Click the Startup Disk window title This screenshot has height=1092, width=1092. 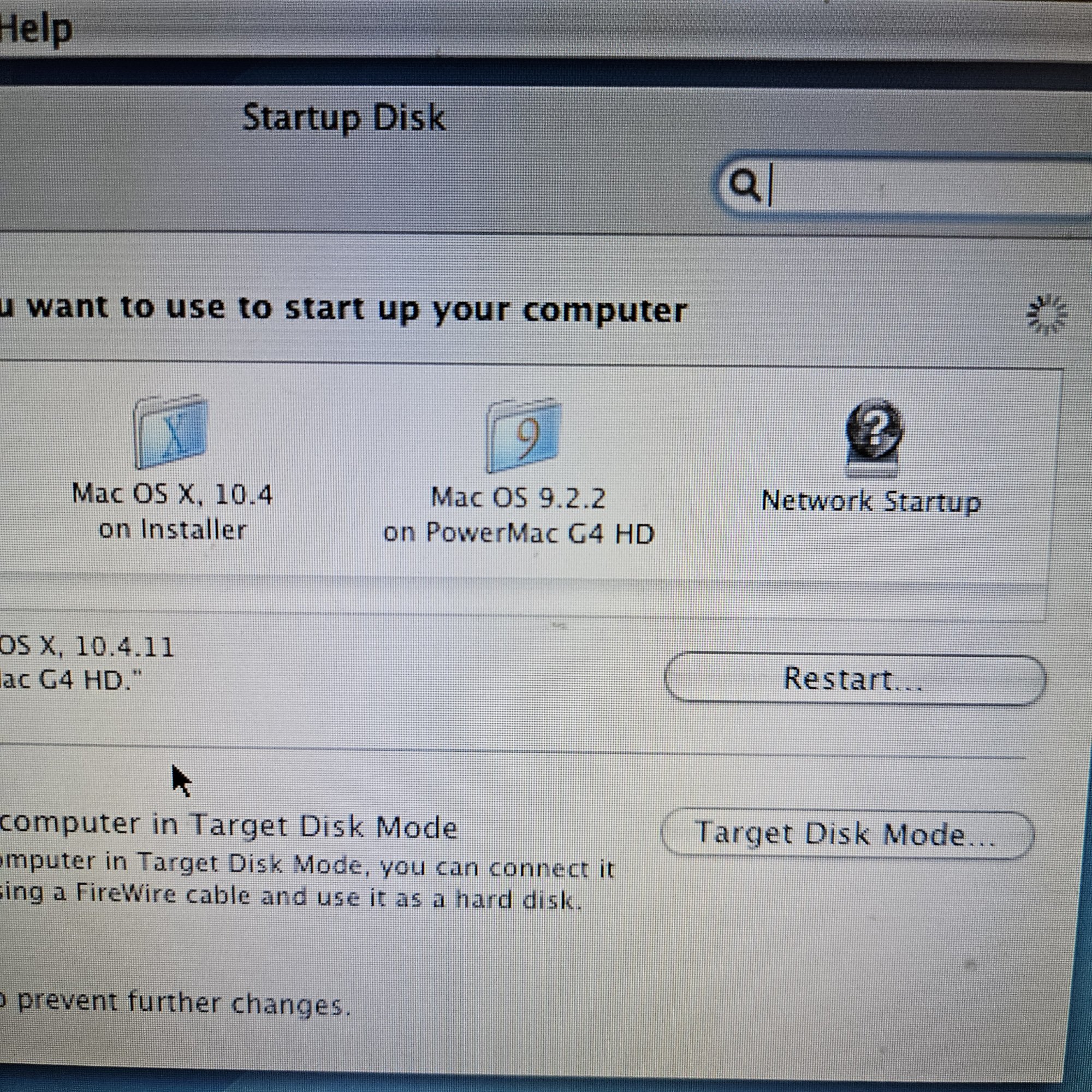343,117
